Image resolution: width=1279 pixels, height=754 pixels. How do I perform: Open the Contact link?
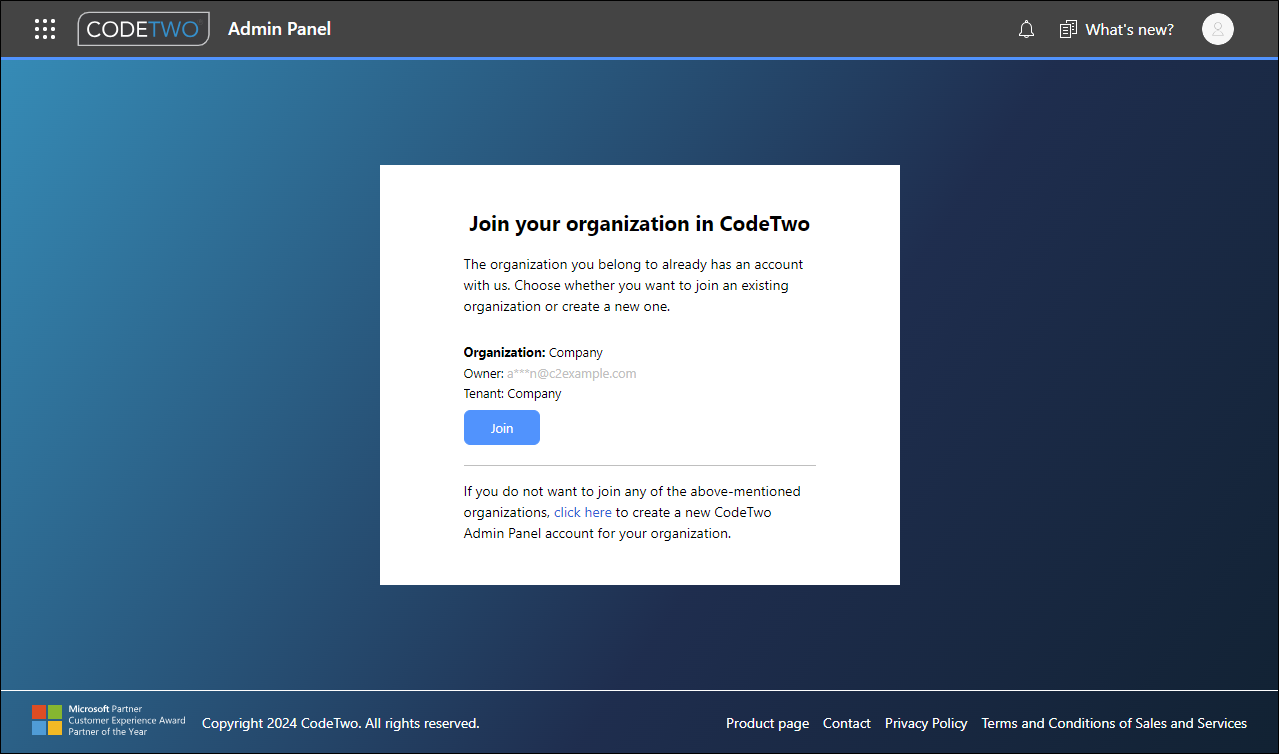tap(847, 723)
